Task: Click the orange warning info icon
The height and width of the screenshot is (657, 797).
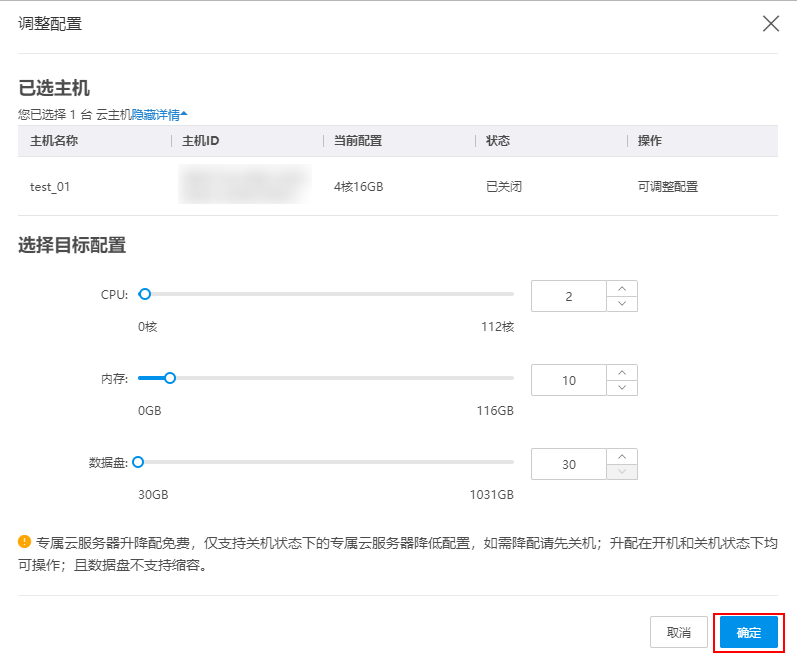Action: [x=25, y=542]
